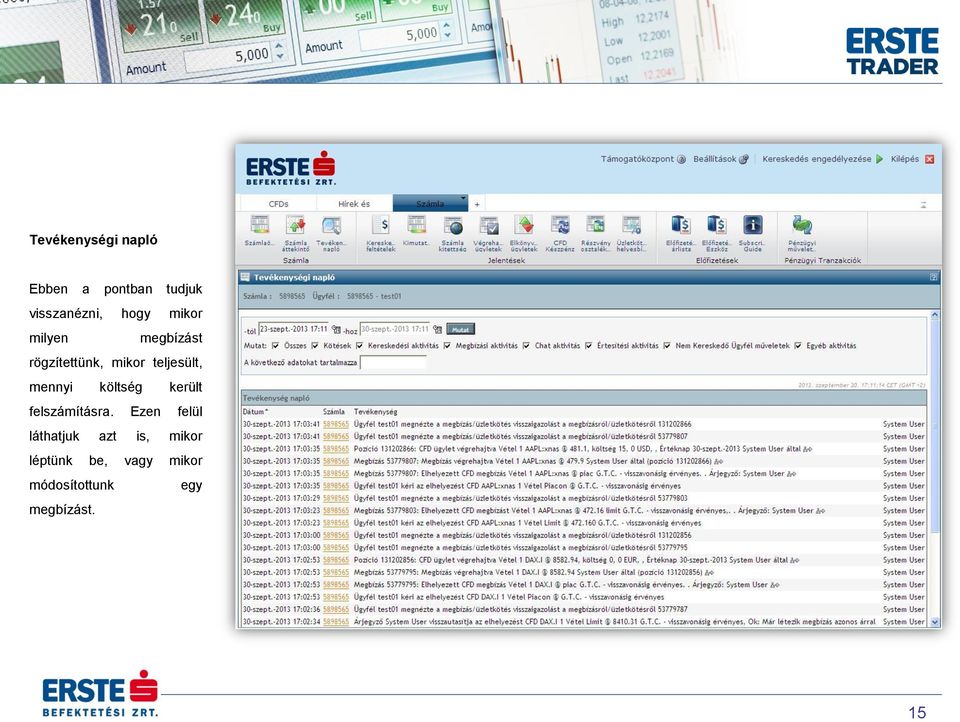Click the vertical scrollbar thumb
960x722 pixels.
coord(935,426)
